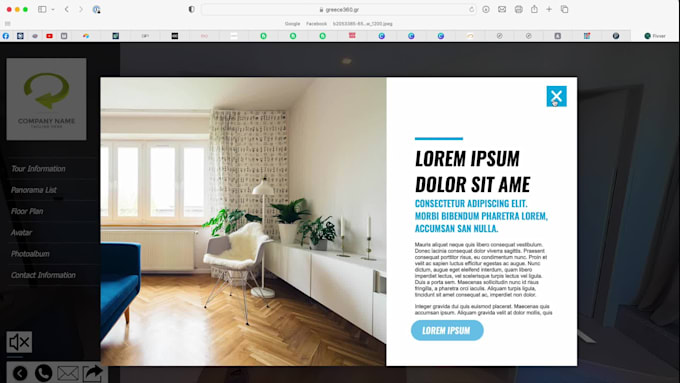Click the blue CONSECTETUR ADIPISCING ELIT subtitle
This screenshot has height=383, width=680.
click(x=481, y=216)
